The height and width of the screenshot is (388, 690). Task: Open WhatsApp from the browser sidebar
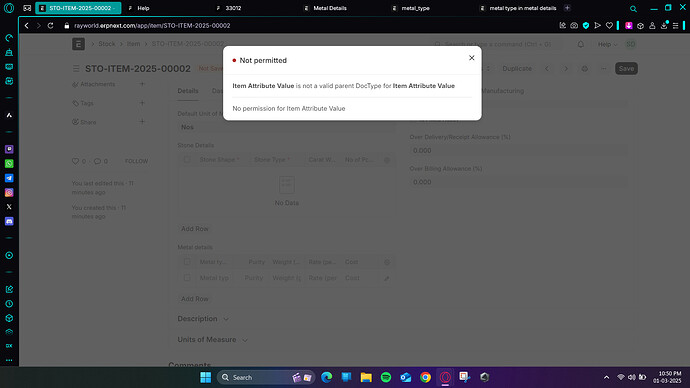pyautogui.click(x=9, y=164)
